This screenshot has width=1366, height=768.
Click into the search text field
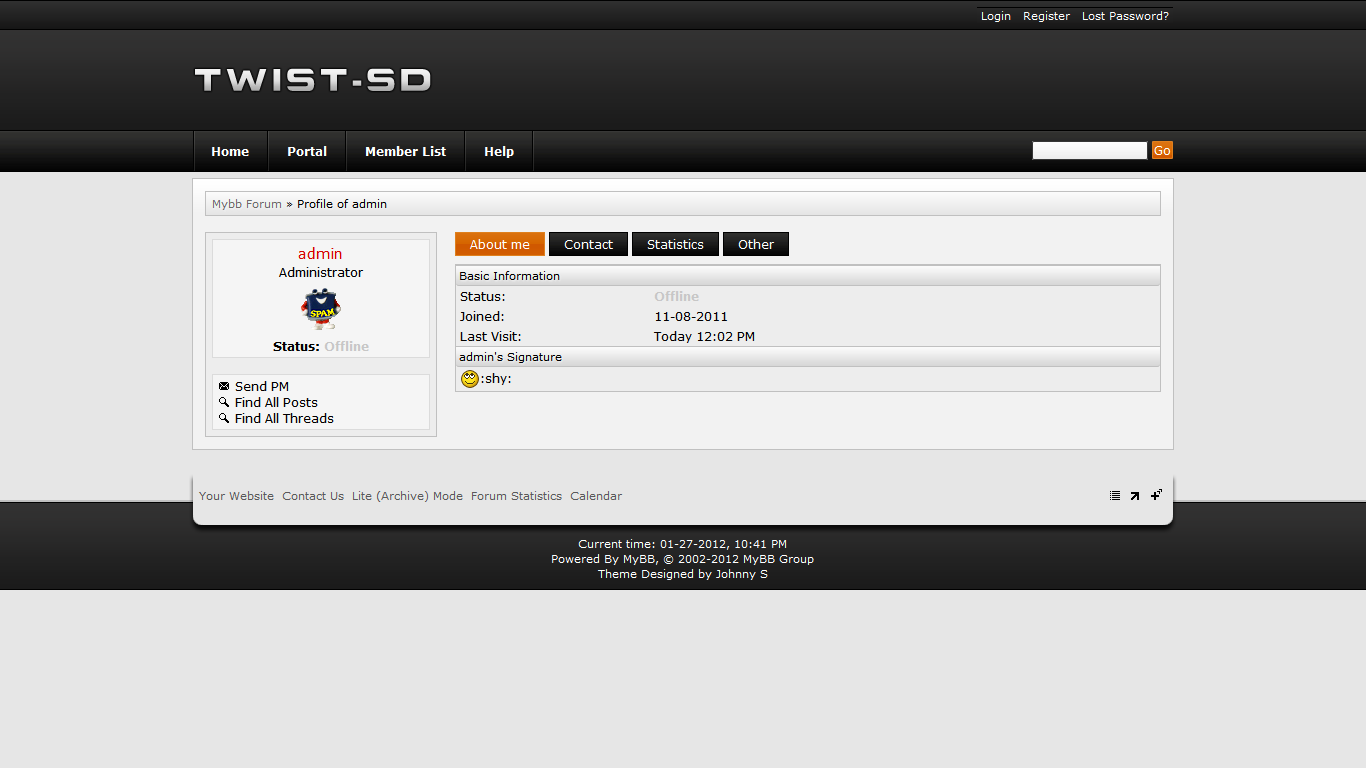coord(1089,150)
